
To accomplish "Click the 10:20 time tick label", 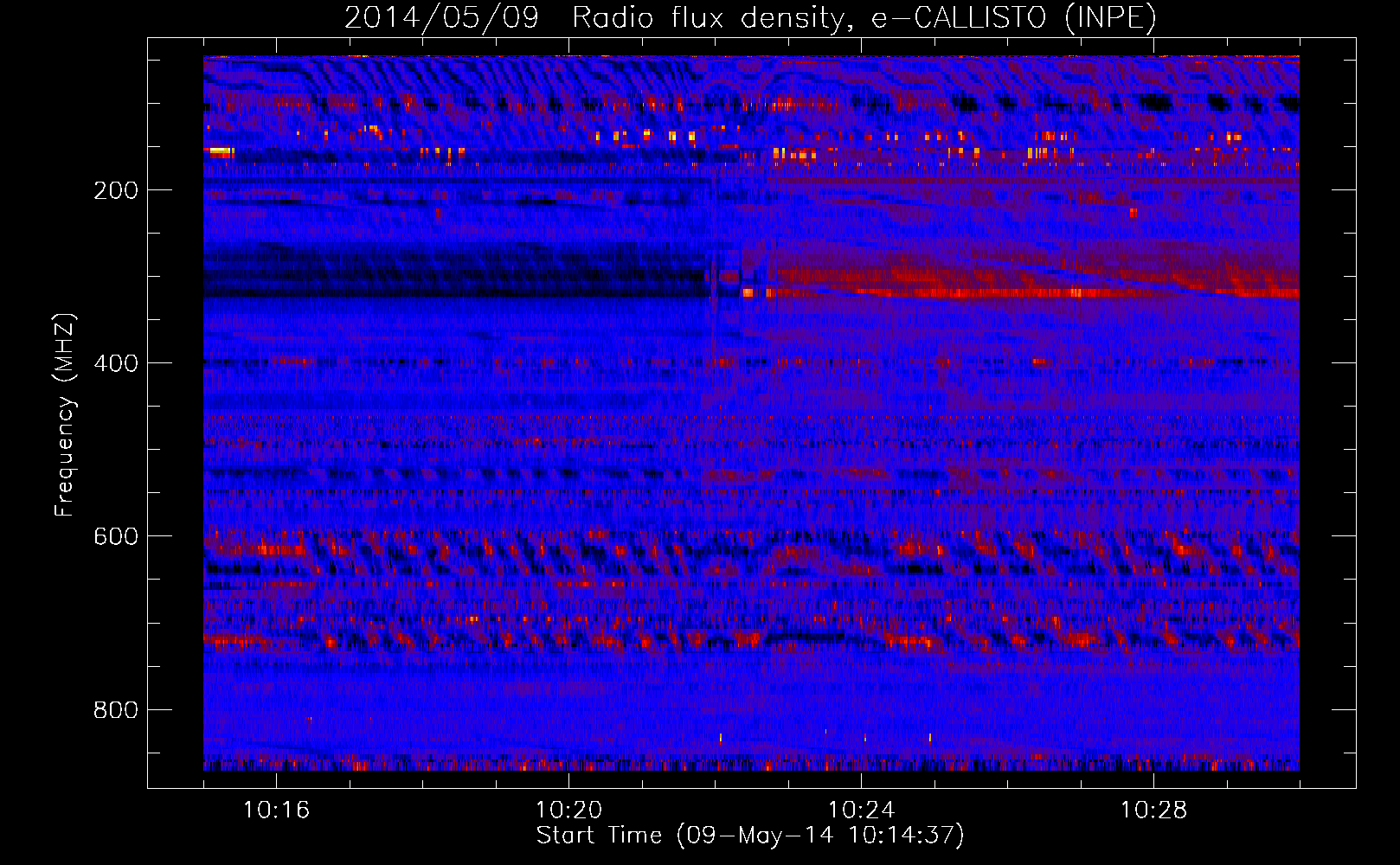I will tap(568, 811).
